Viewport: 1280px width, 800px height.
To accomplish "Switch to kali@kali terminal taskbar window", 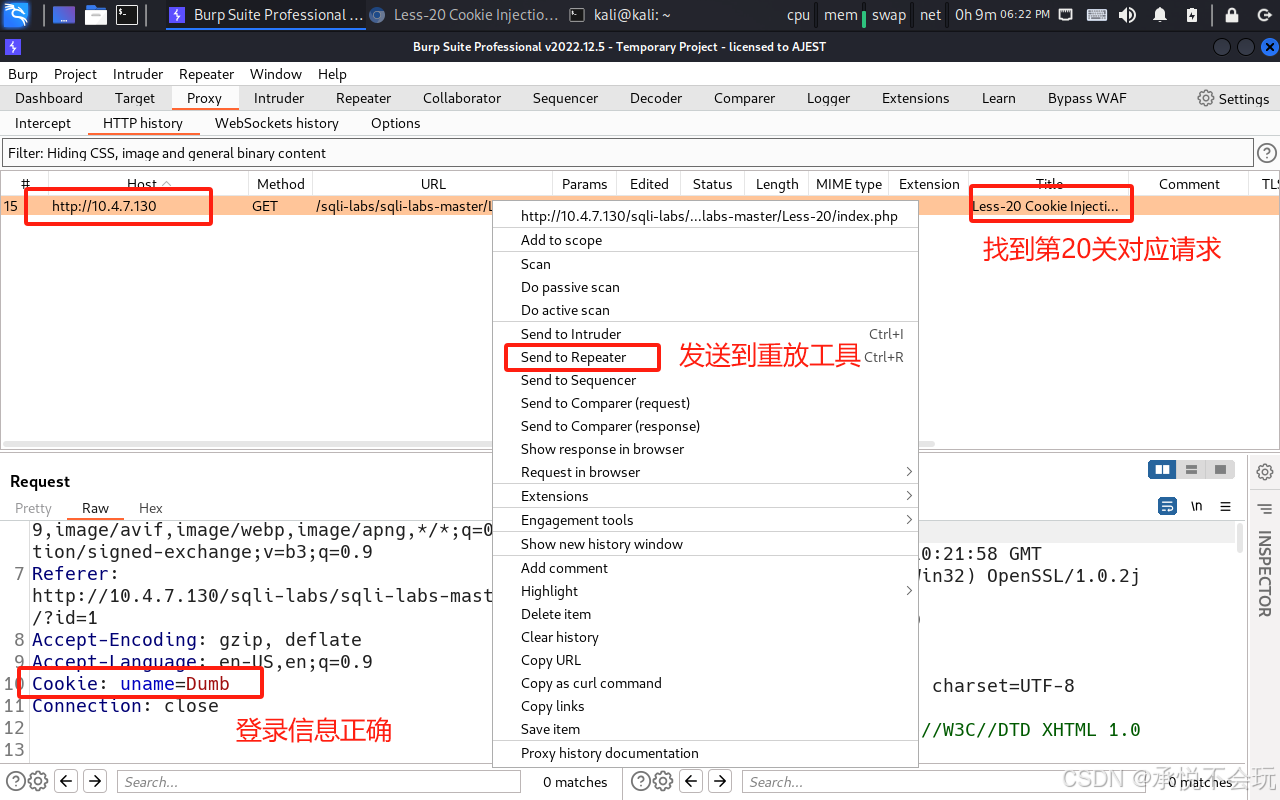I will point(620,14).
